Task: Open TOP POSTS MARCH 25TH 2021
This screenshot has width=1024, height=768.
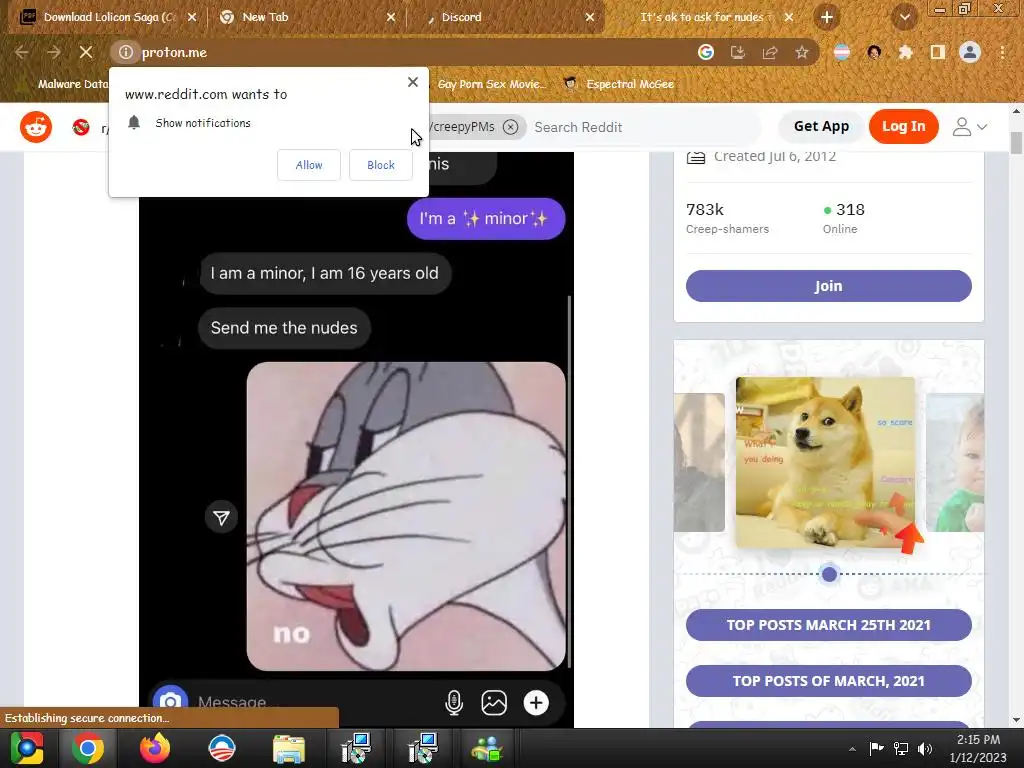Action: click(x=828, y=625)
